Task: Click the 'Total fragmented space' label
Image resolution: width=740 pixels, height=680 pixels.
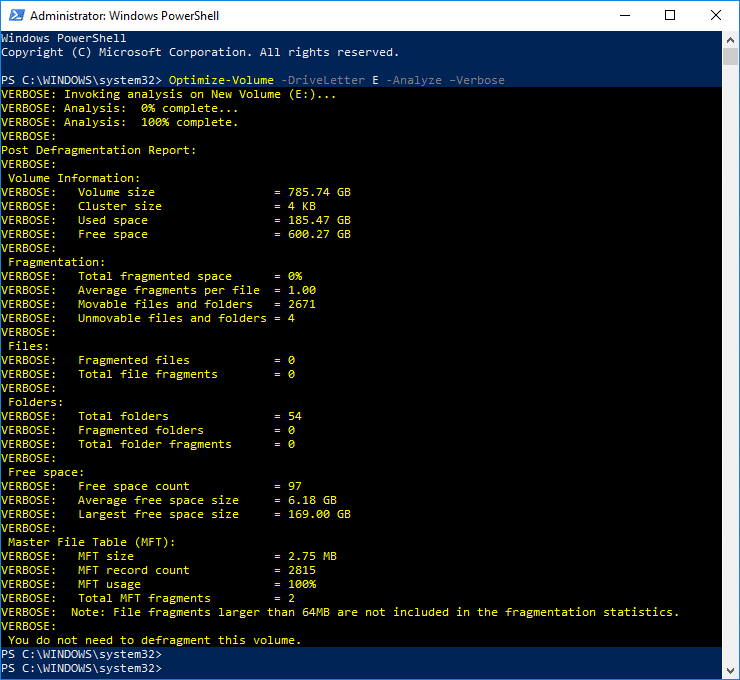Action: [155, 276]
